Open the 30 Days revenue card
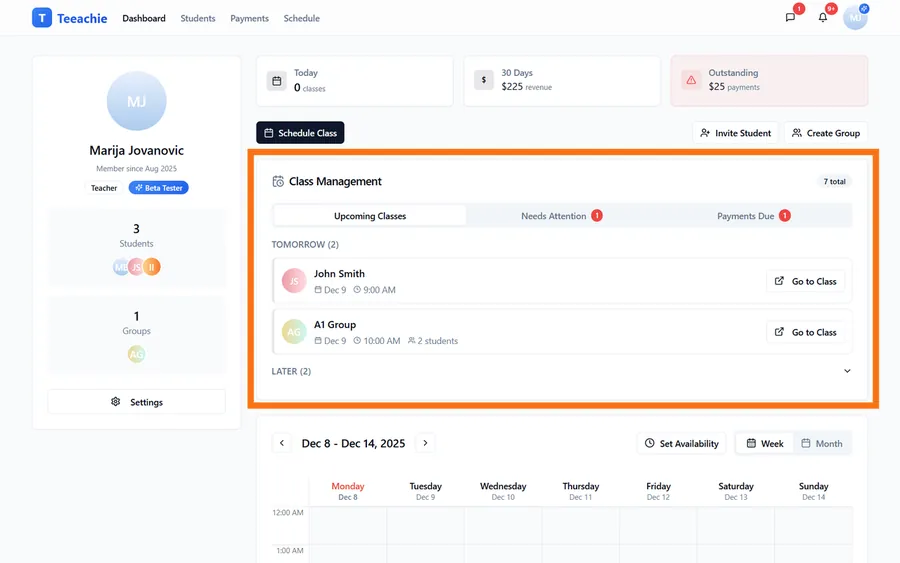The height and width of the screenshot is (563, 900). coord(562,81)
